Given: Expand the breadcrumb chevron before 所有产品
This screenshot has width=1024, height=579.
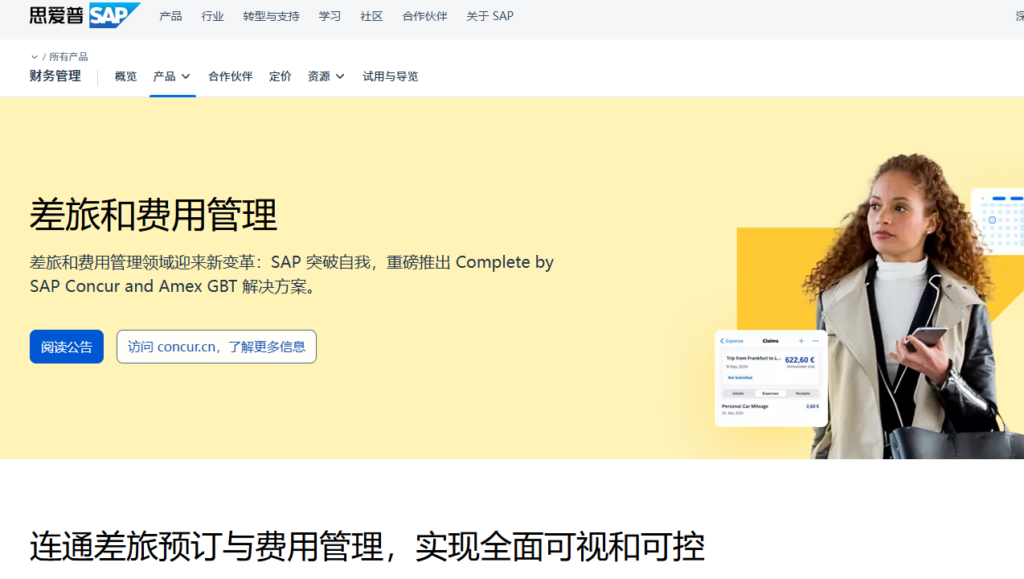Looking at the screenshot, I should coord(34,57).
